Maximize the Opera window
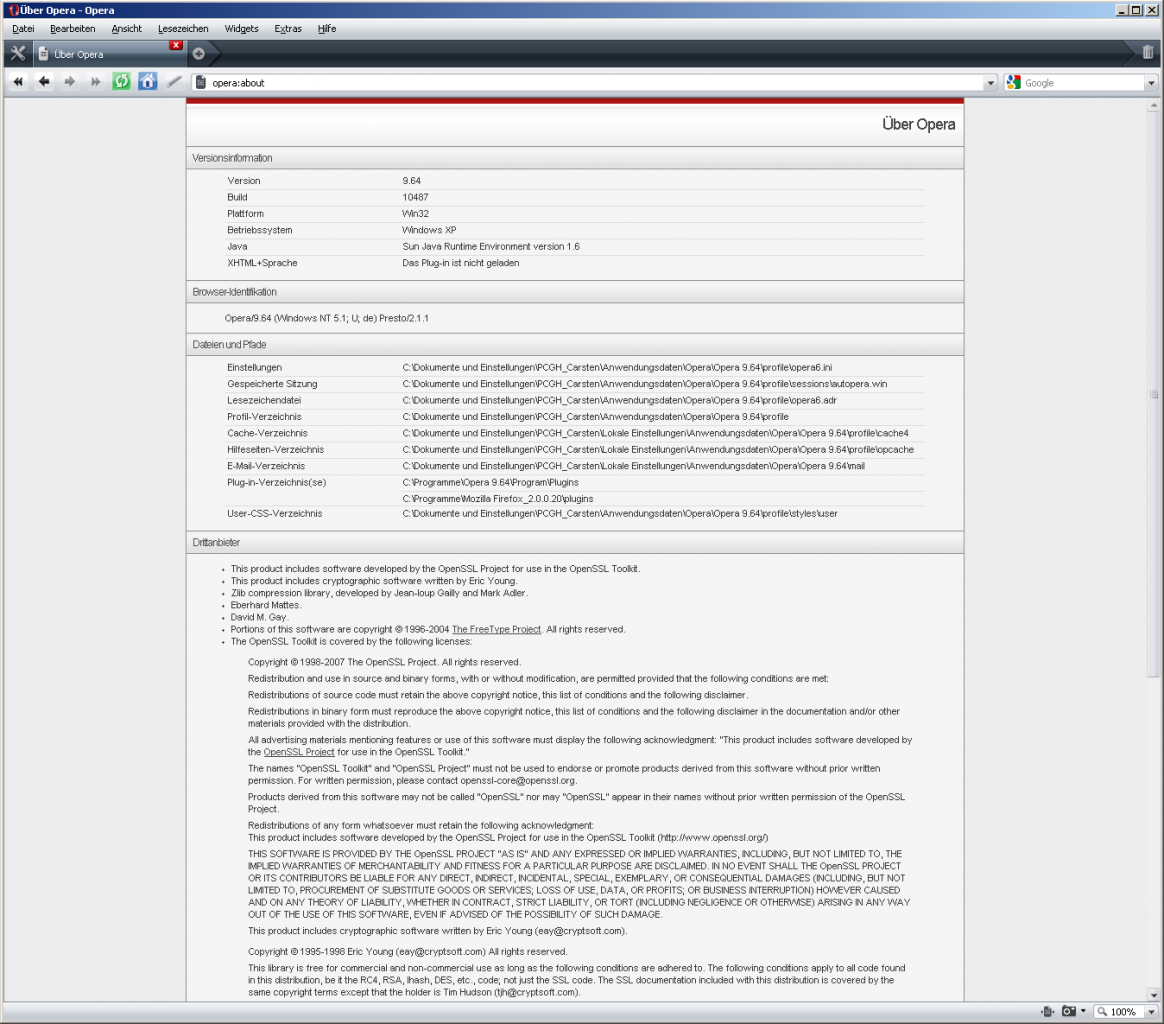1164x1024 pixels. point(1137,10)
